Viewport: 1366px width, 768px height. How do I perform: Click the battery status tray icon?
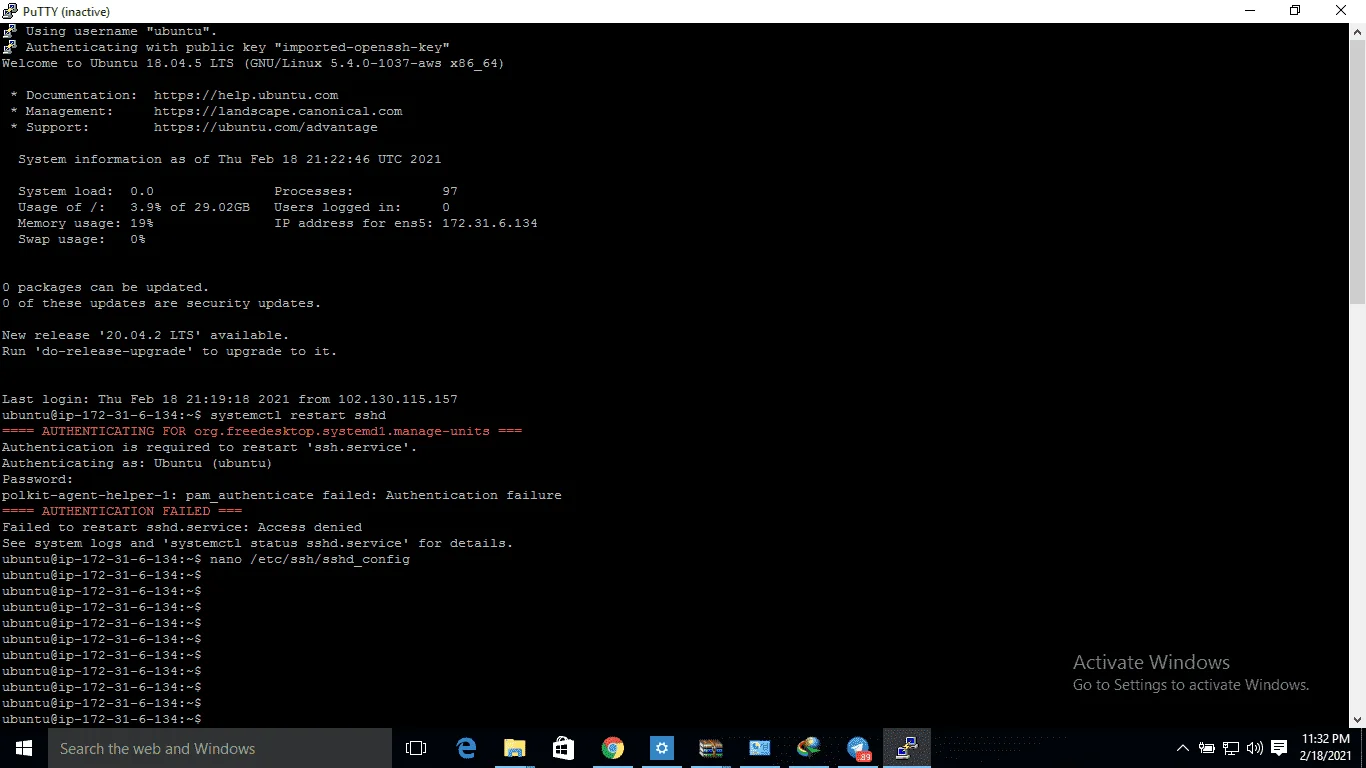point(1207,748)
